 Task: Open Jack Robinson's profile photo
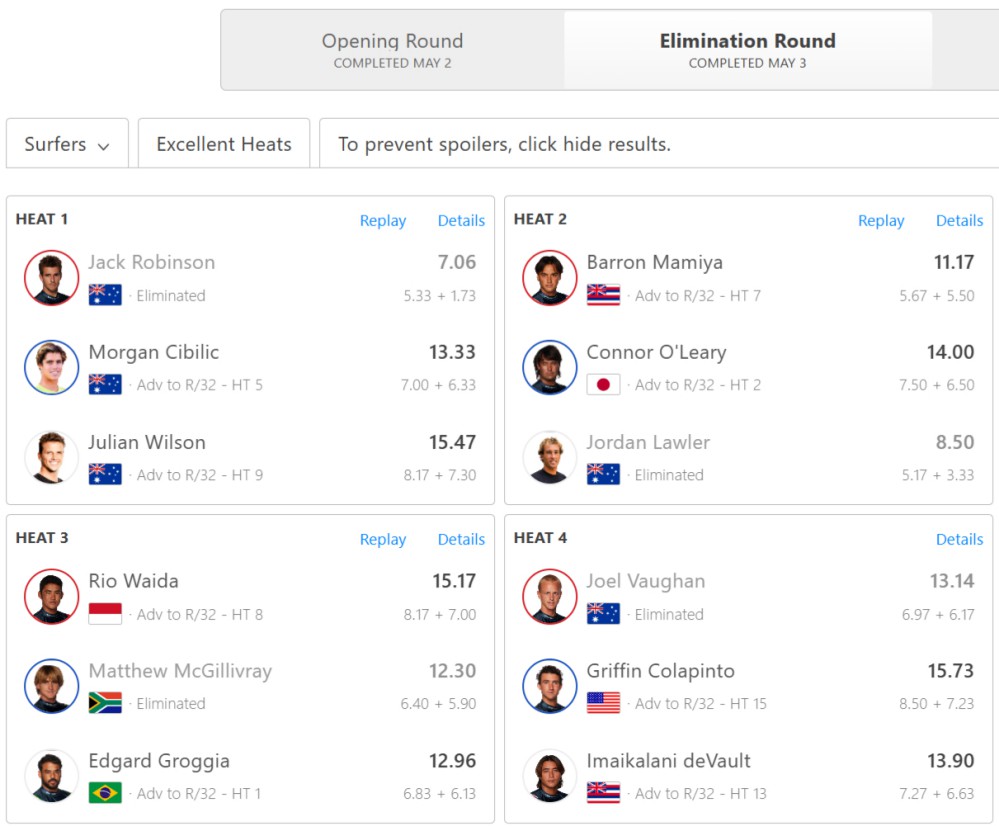(52, 278)
